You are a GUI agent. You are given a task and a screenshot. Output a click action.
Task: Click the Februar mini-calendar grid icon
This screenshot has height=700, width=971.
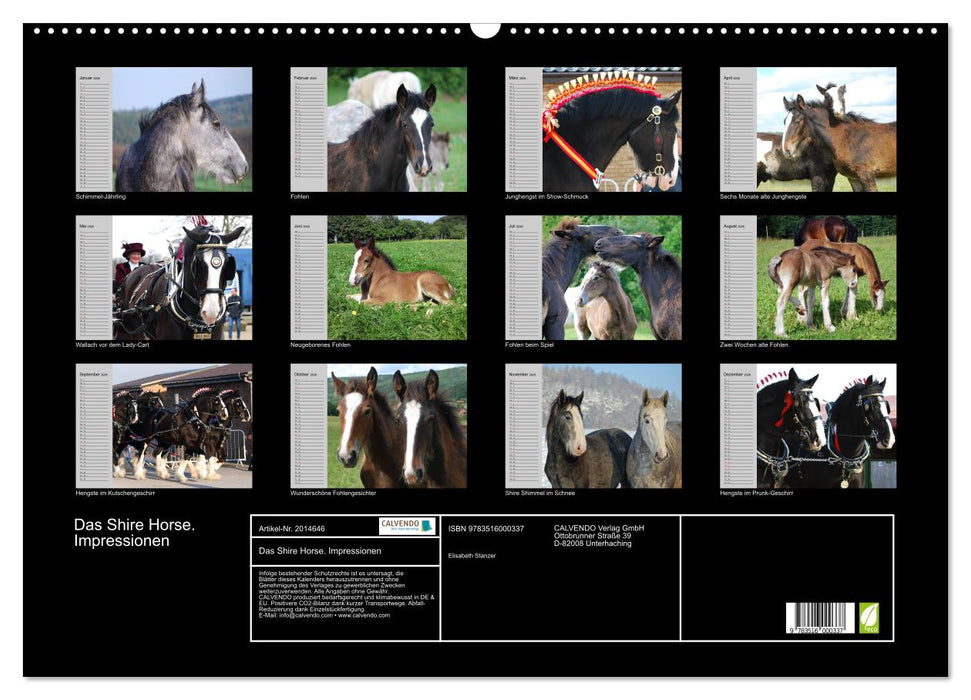coord(307,130)
